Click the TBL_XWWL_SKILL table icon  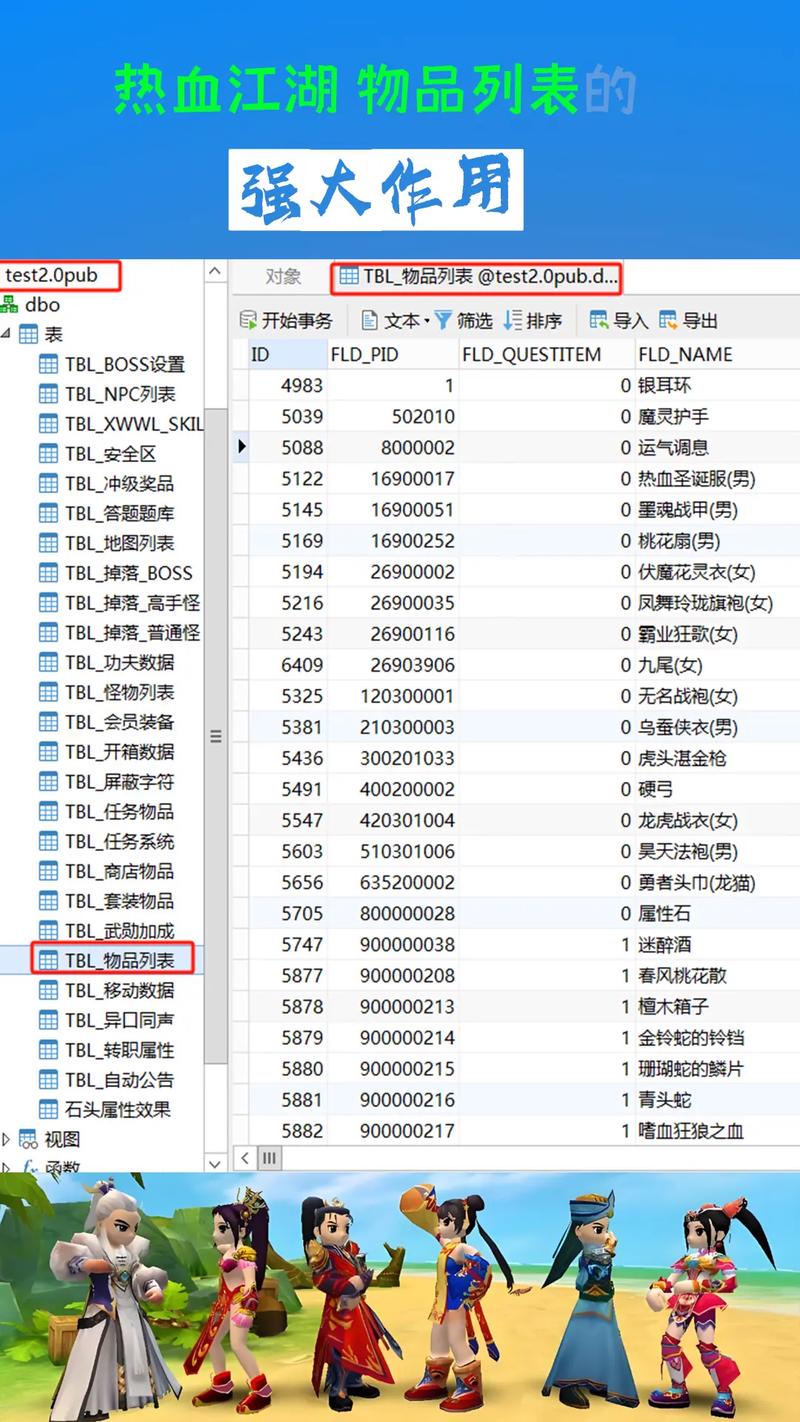[48, 424]
